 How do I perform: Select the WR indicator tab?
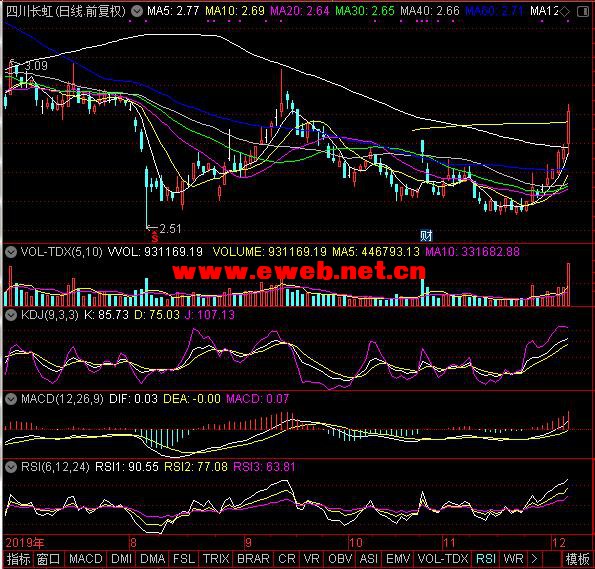[x=513, y=559]
